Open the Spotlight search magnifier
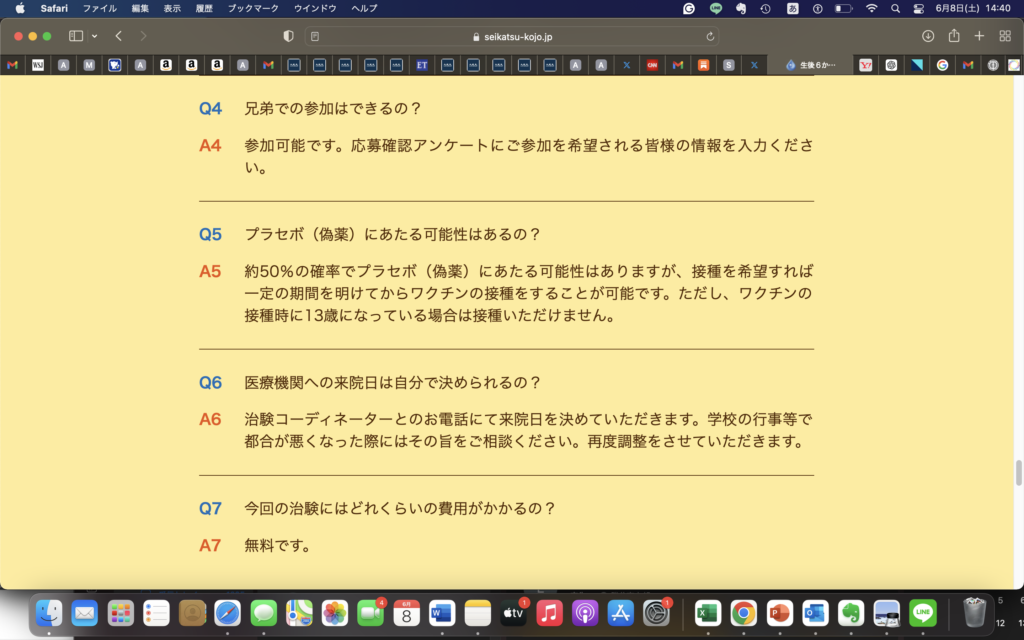The width and height of the screenshot is (1024, 640). [895, 8]
